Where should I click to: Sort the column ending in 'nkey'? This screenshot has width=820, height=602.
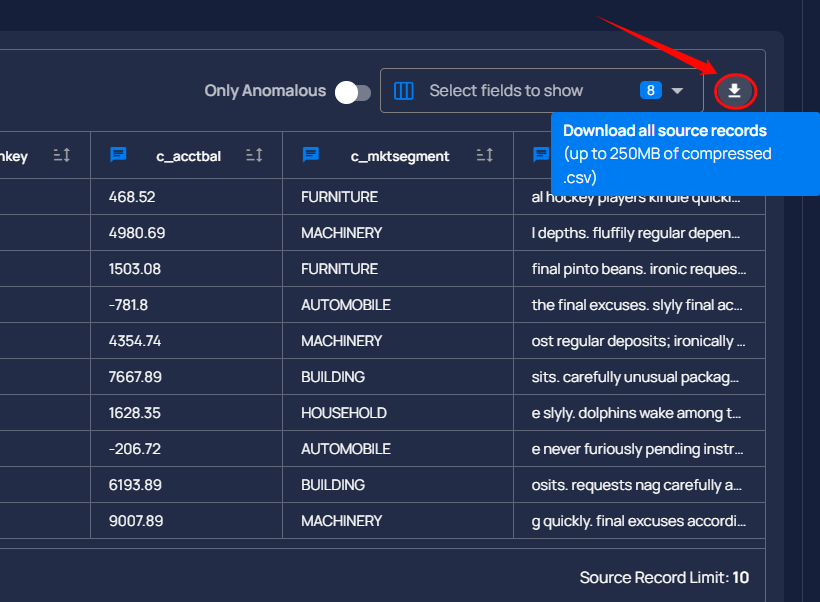(x=62, y=155)
